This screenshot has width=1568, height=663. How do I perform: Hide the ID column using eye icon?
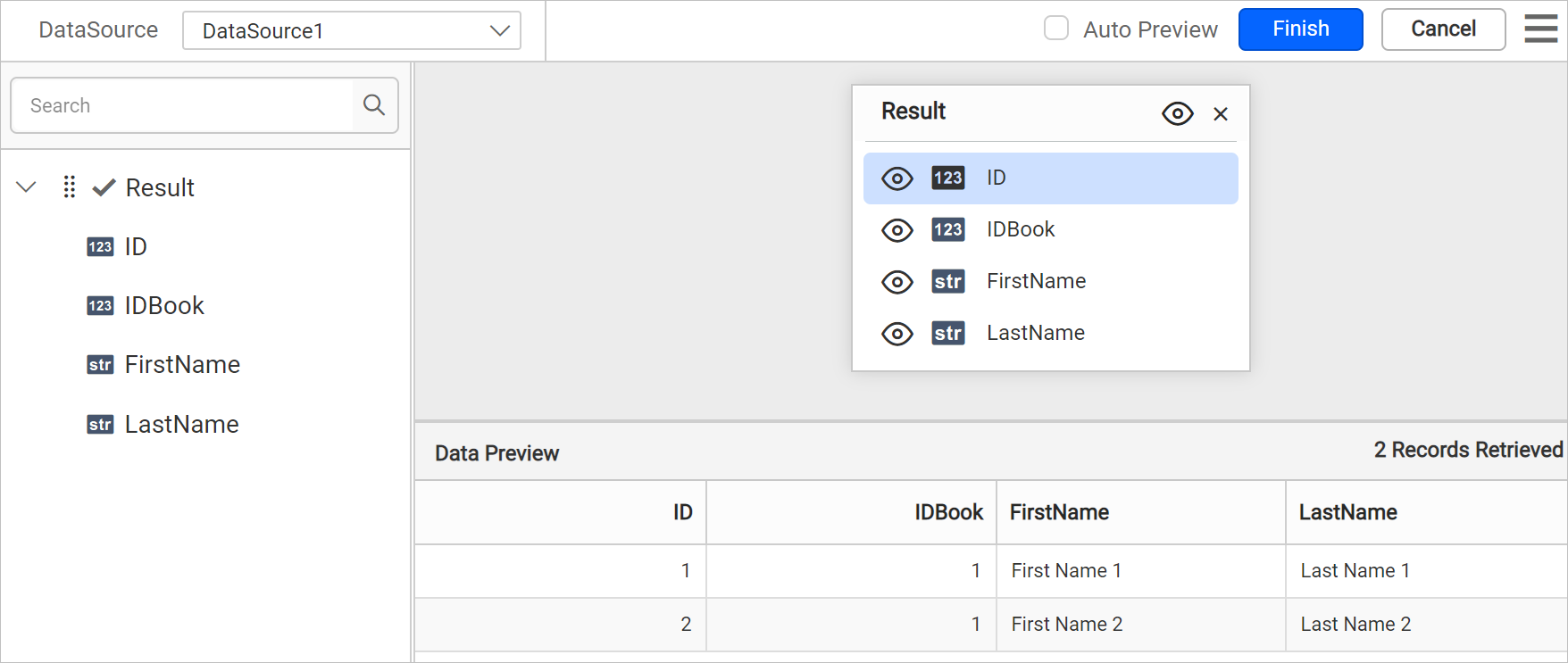click(897, 178)
